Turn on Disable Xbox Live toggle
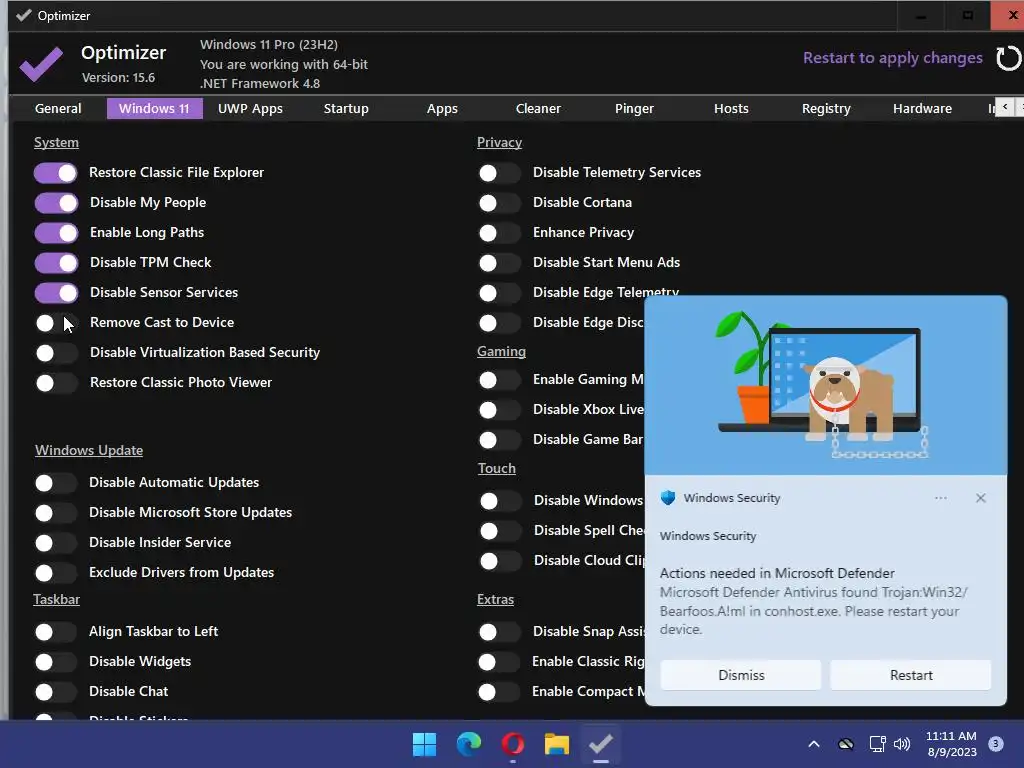 (x=500, y=409)
